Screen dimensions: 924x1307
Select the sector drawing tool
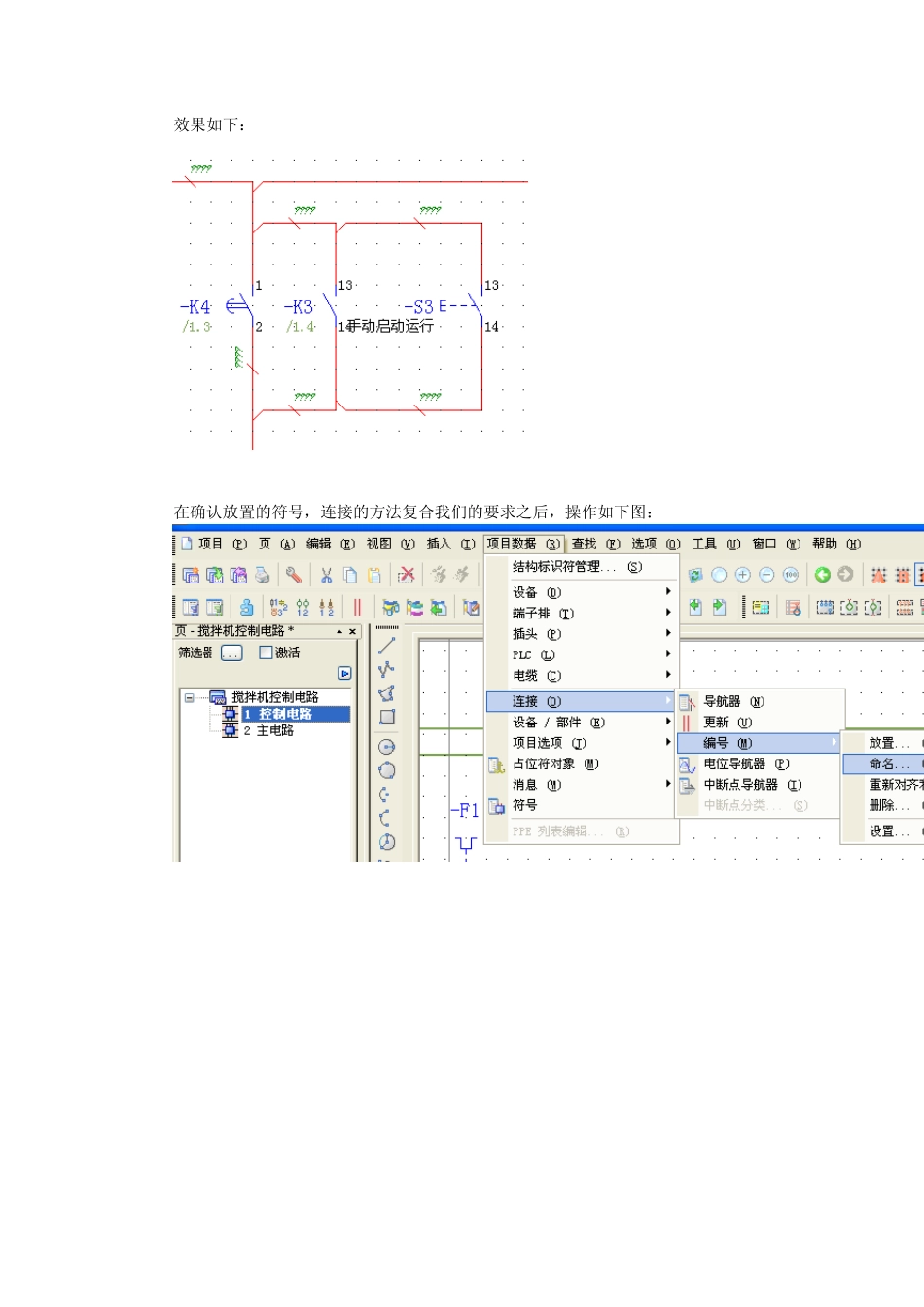(x=386, y=842)
